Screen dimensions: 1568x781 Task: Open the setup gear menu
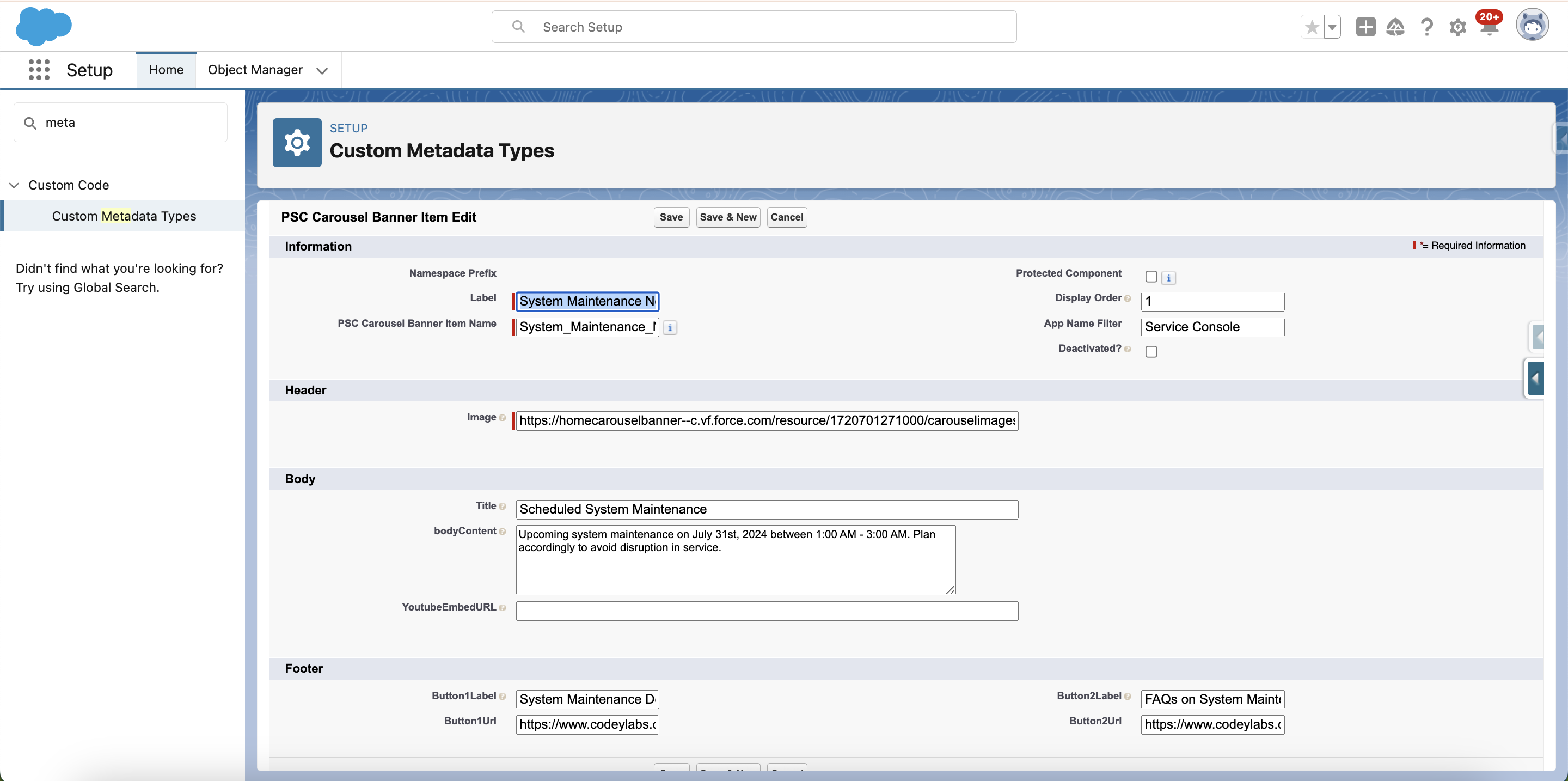(1457, 27)
